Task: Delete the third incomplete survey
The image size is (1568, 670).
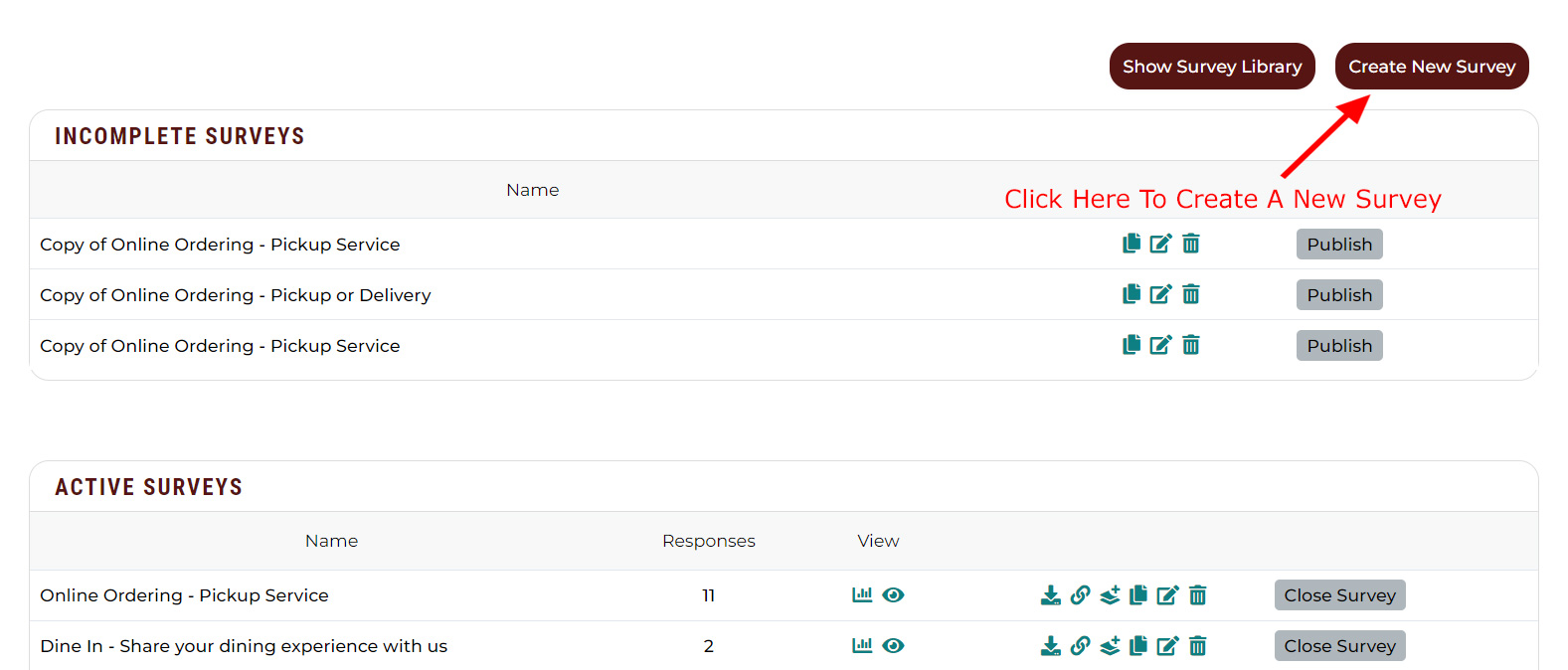Action: tap(1191, 345)
